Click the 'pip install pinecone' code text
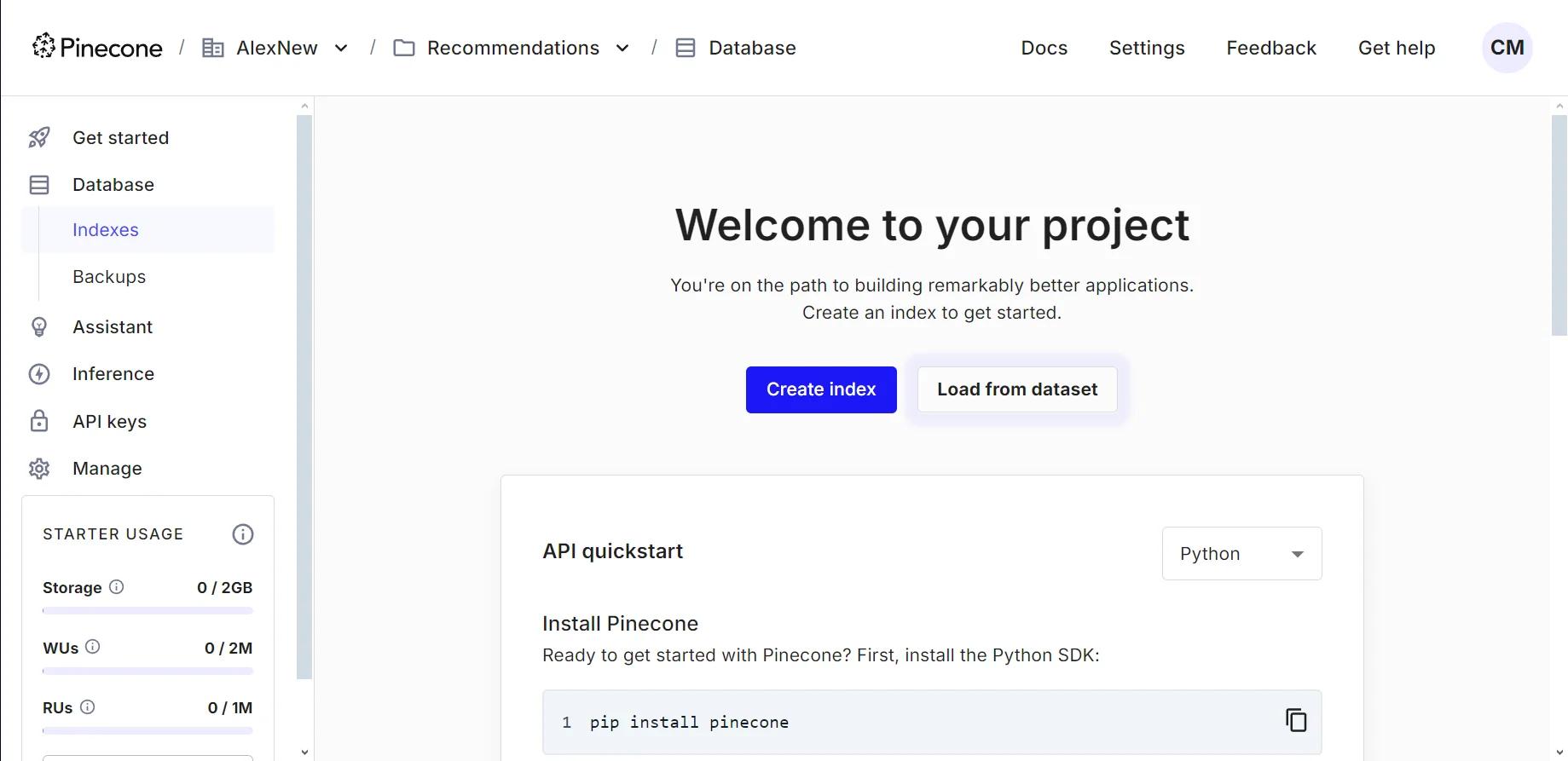Viewport: 1568px width, 761px height. (689, 723)
